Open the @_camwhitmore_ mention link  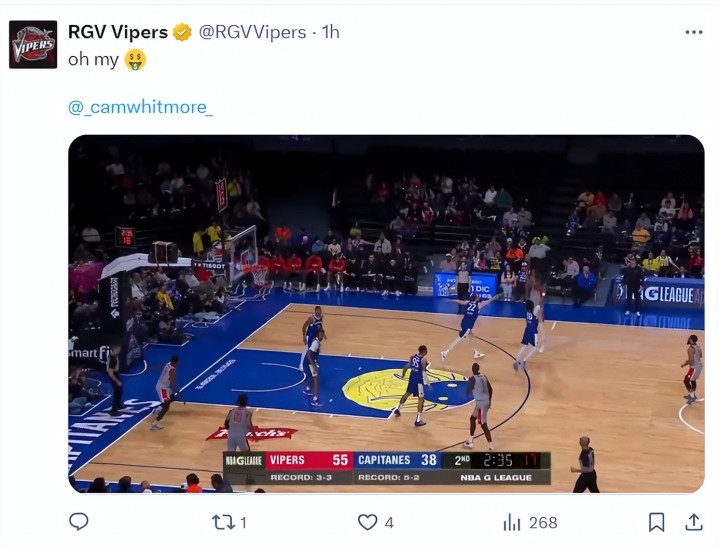coord(140,107)
